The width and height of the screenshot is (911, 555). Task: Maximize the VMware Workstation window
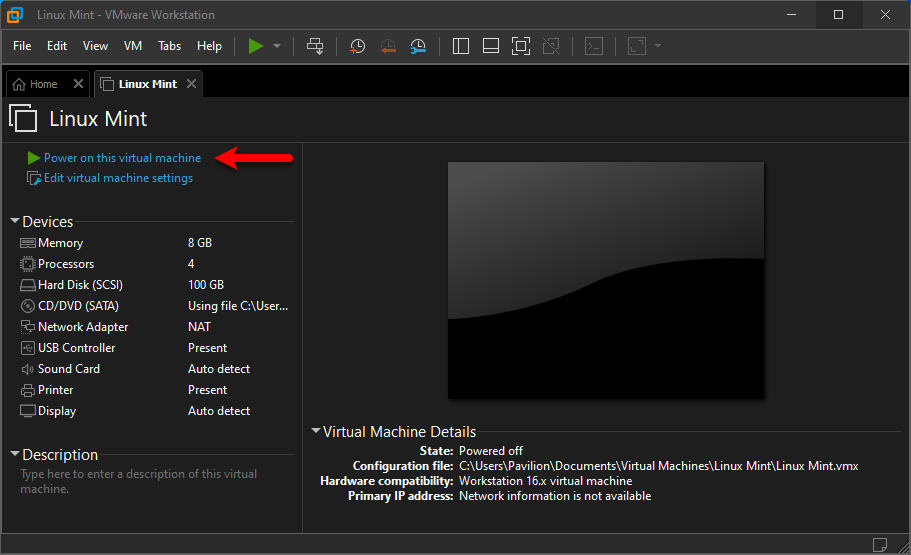point(838,15)
